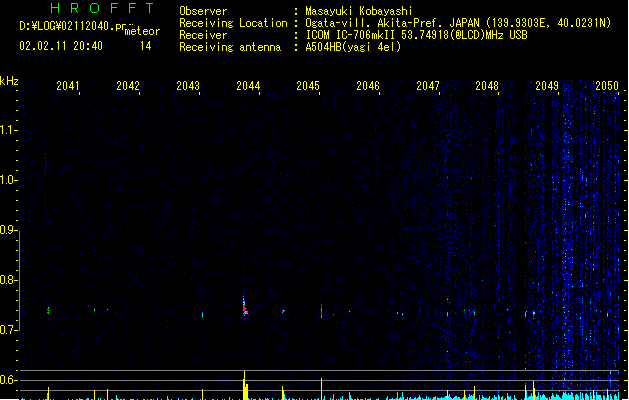This screenshot has height=400, width=629.
Task: Click the date stamp 02.02.11 20:40
Action: point(61,46)
